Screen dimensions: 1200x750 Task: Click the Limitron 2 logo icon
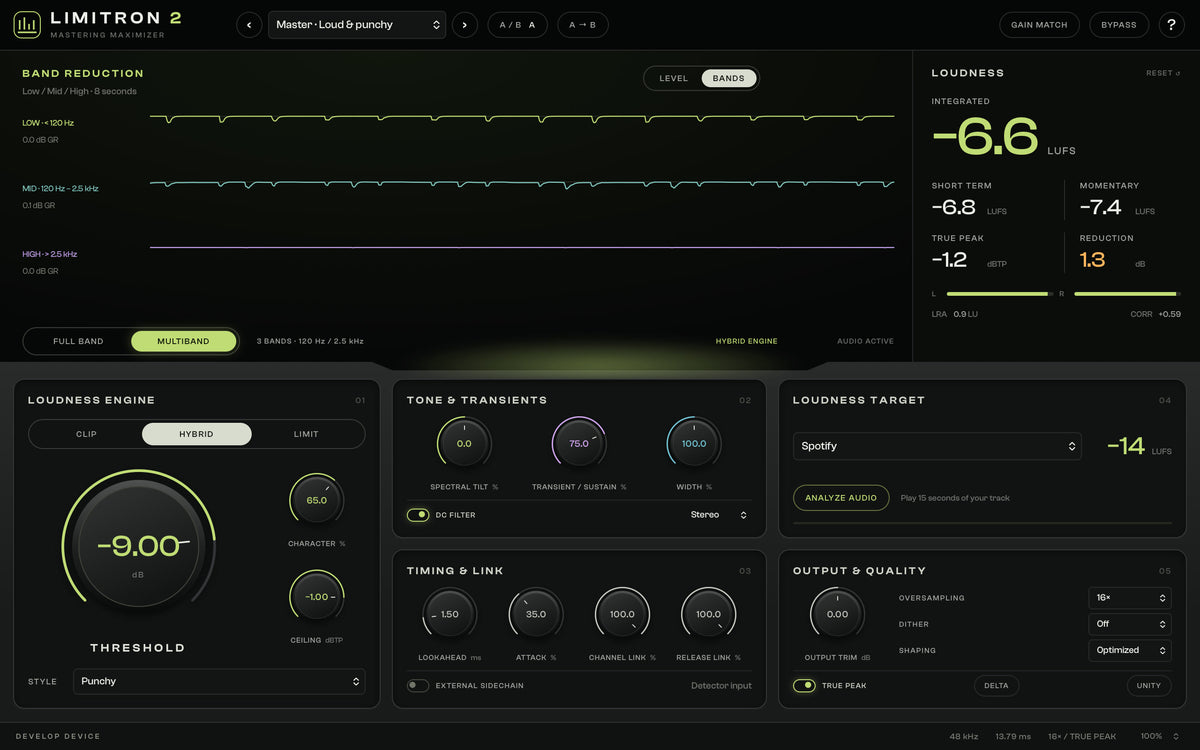(27, 24)
